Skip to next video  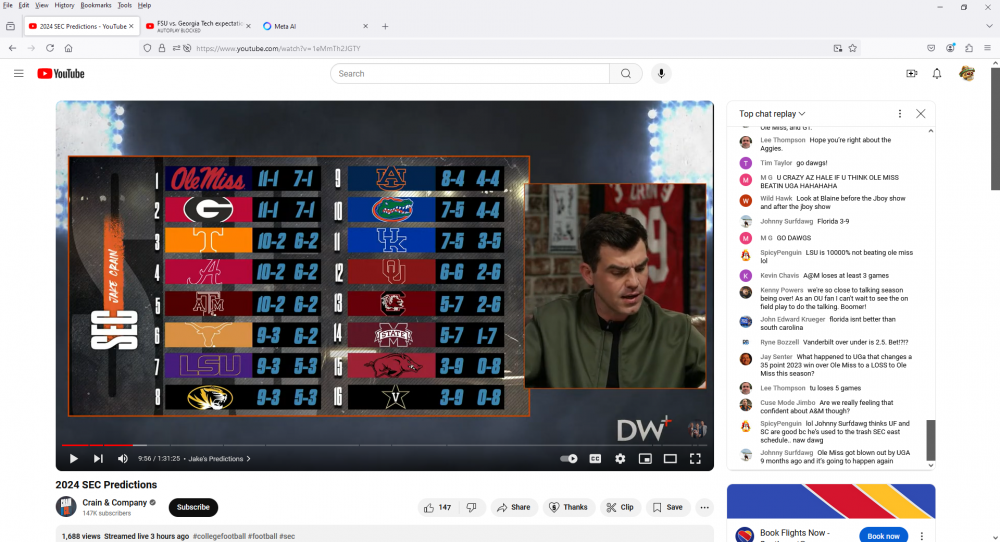click(98, 459)
